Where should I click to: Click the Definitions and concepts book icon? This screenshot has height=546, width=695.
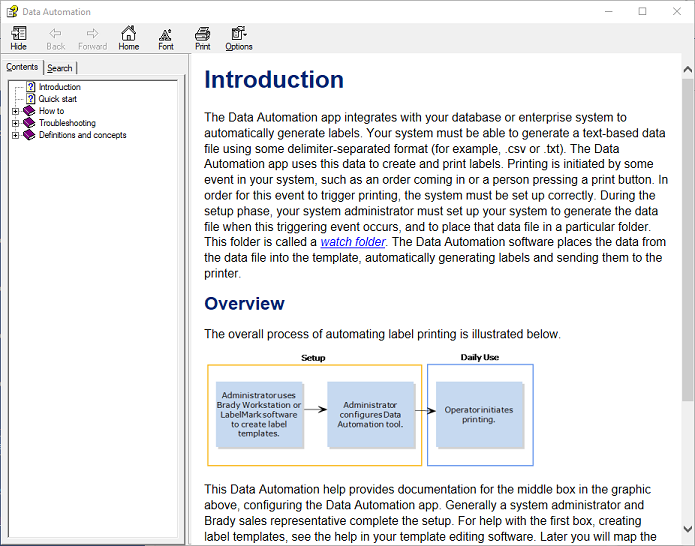29,135
